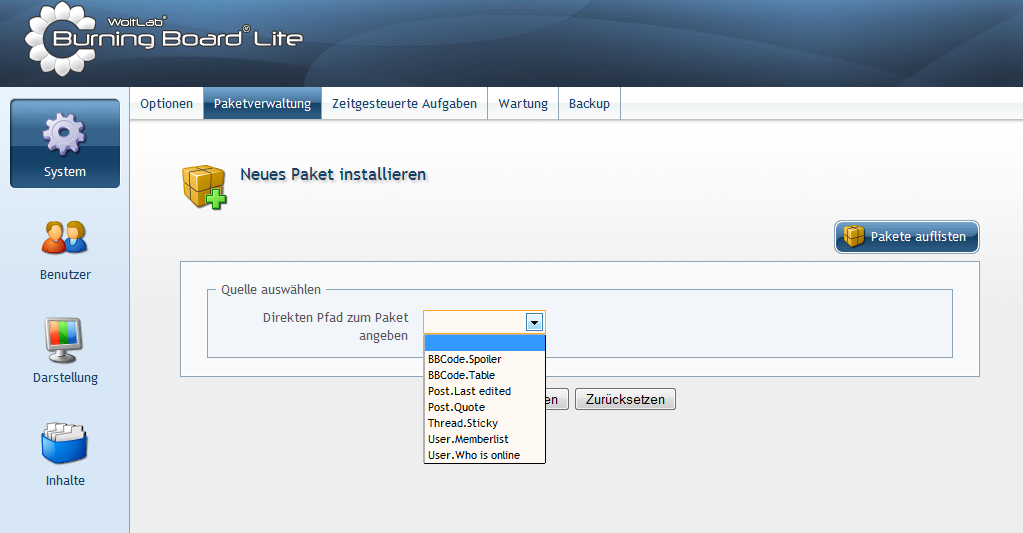Select the Paketverwaltung tab

click(262, 104)
